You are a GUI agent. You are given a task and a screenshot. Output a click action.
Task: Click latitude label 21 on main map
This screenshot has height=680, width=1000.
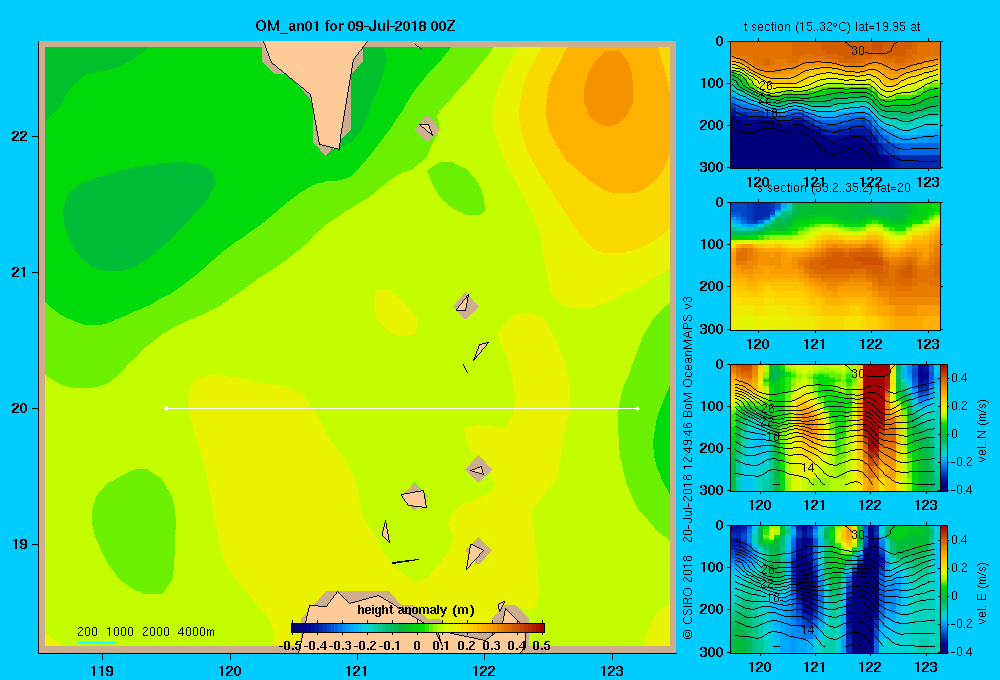pos(20,272)
